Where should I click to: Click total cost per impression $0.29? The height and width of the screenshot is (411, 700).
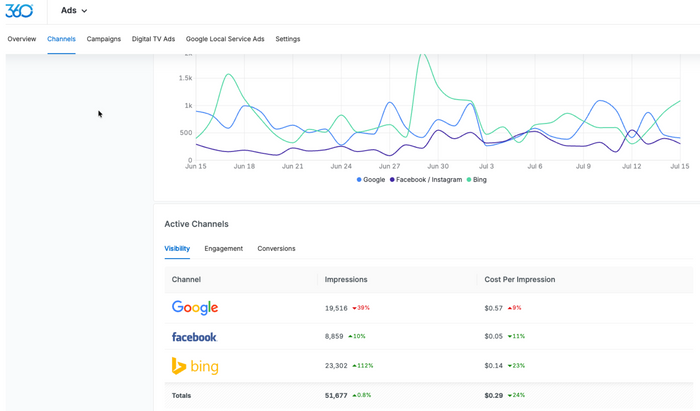coord(493,395)
